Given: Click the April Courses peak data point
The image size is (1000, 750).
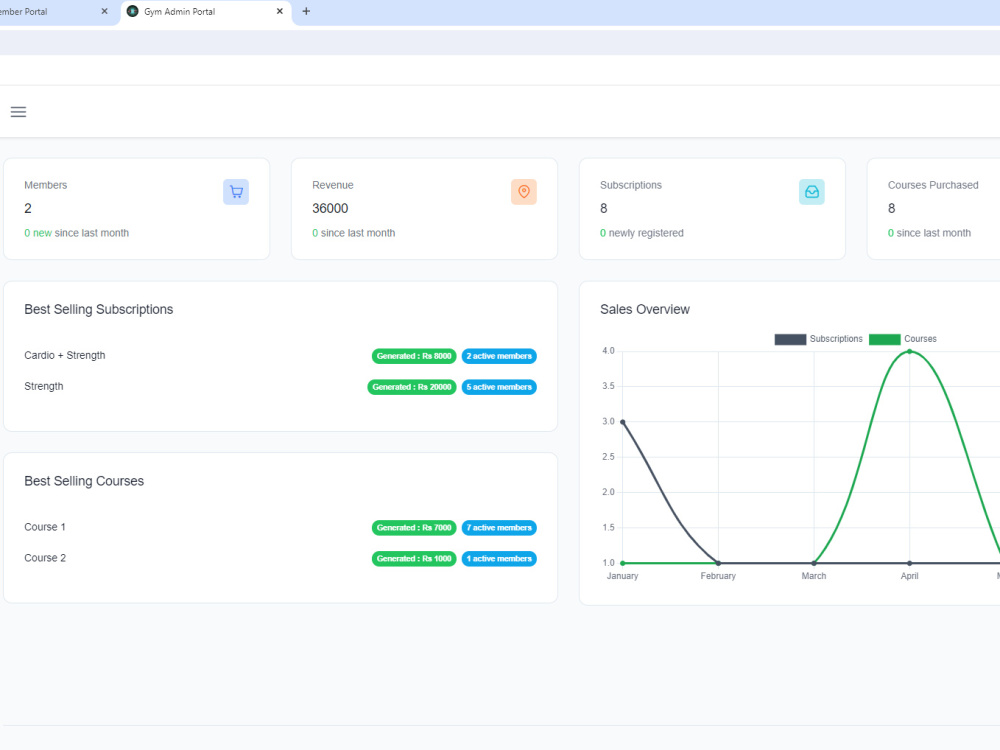Looking at the screenshot, I should point(909,351).
